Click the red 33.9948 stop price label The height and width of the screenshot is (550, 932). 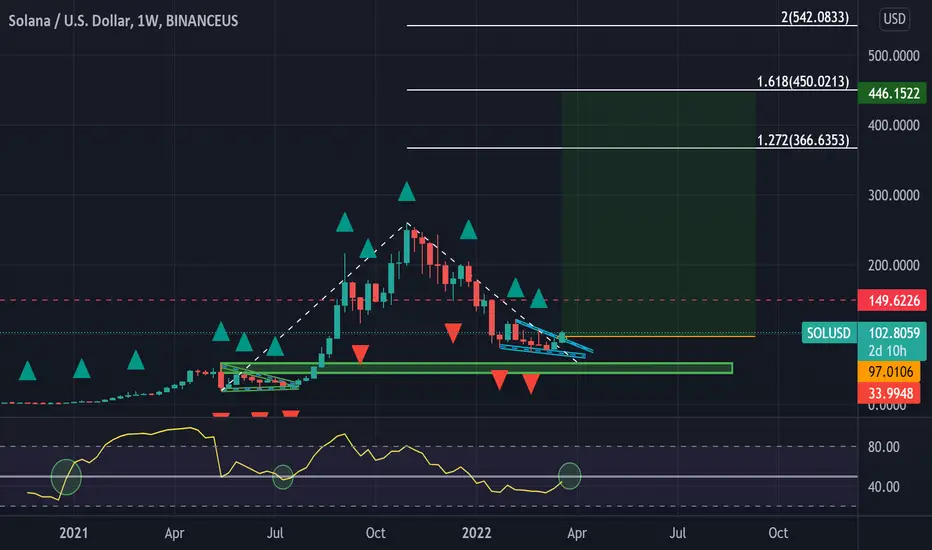(890, 393)
